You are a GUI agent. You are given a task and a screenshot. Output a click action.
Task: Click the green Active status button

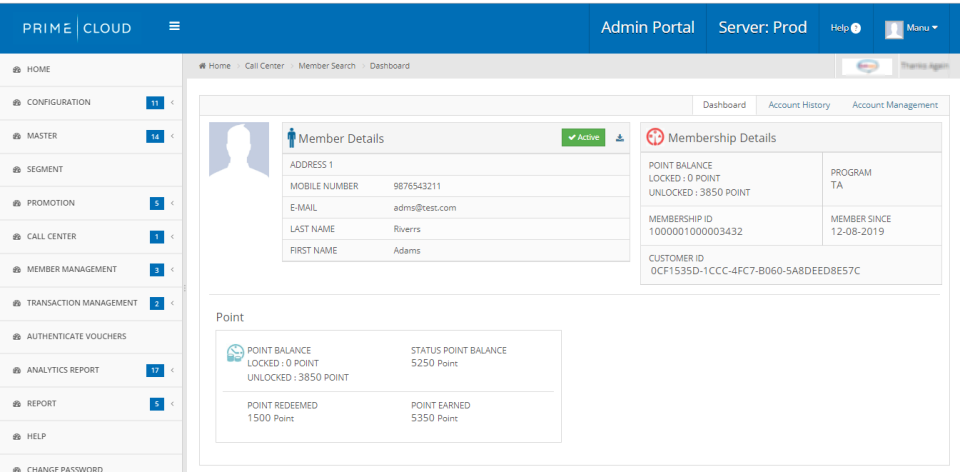point(583,138)
